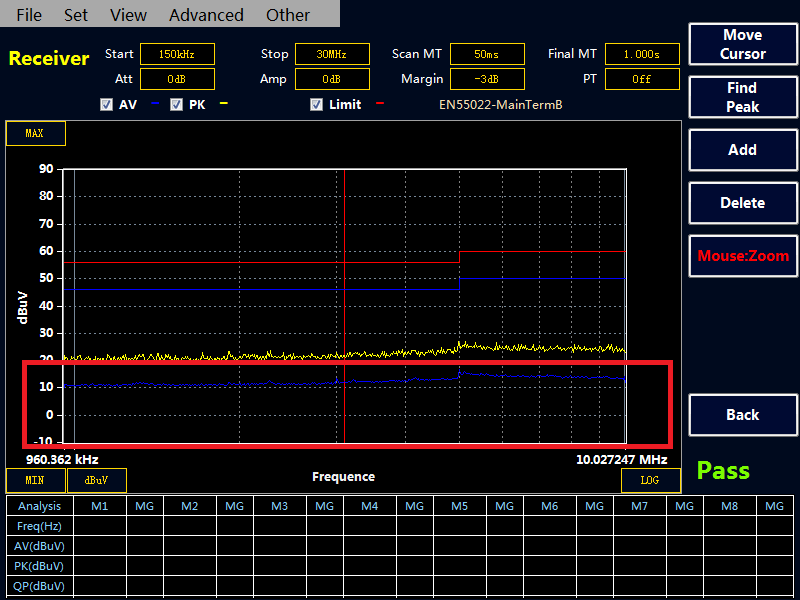800x600 pixels.
Task: Toggle the Mouse:Zoom mode button
Action: 742,256
